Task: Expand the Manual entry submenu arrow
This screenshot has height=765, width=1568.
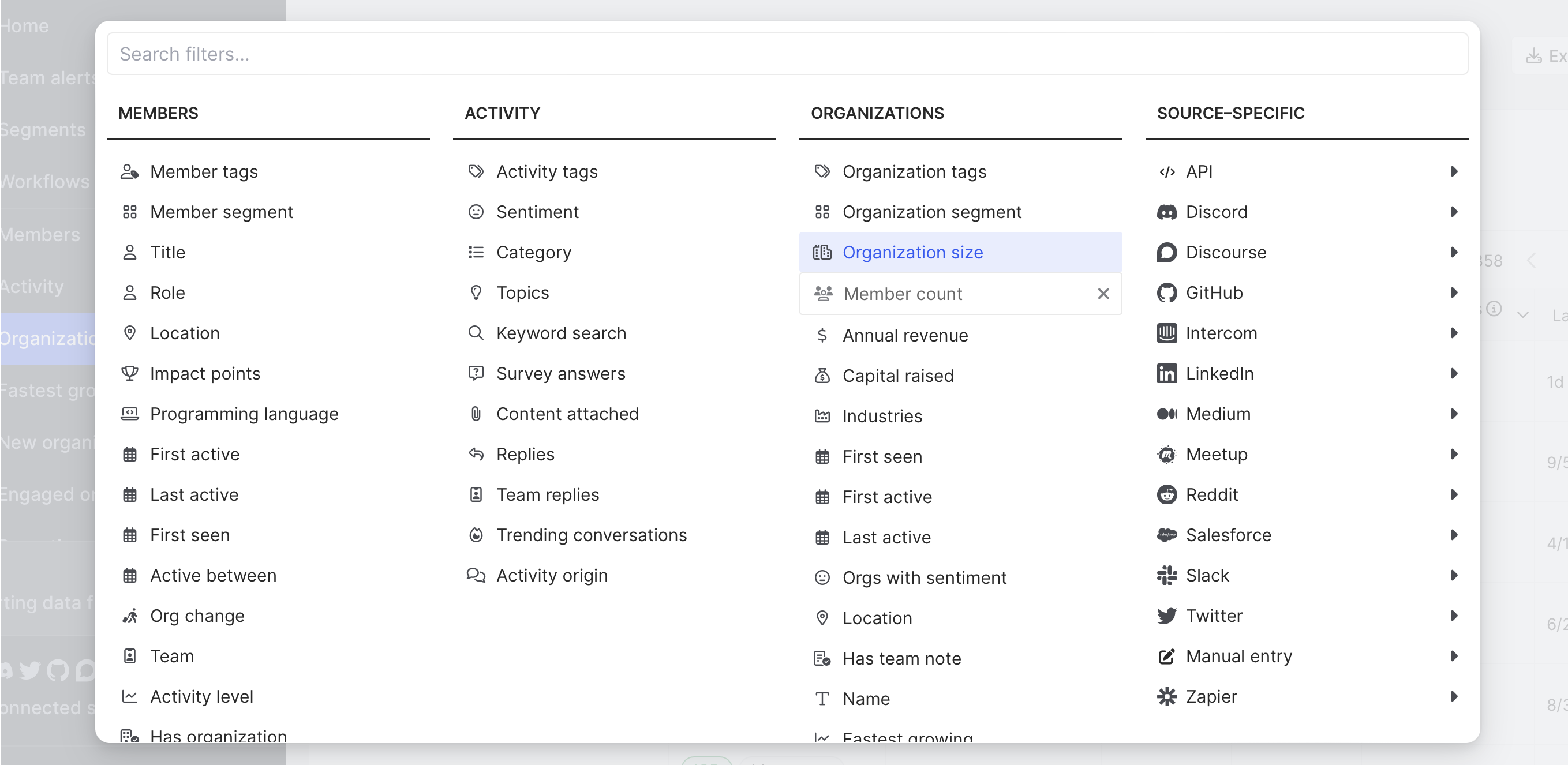Action: point(1454,656)
